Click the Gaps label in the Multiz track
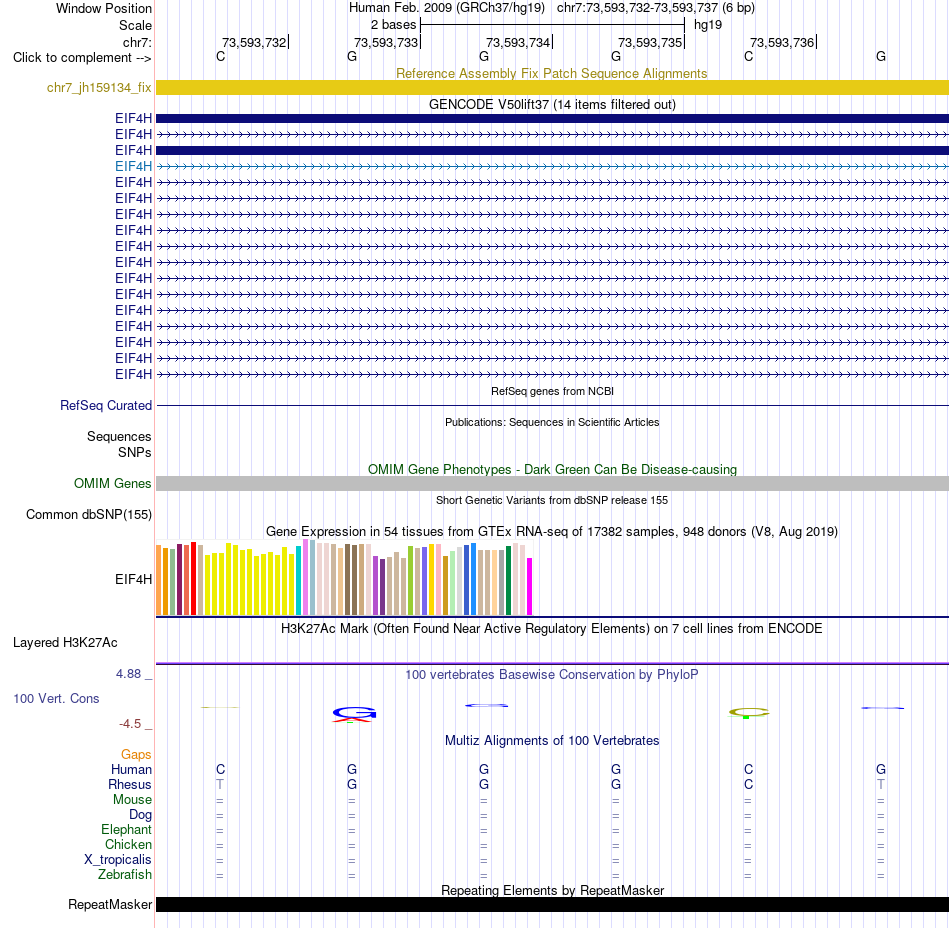950x928 pixels. (136, 755)
